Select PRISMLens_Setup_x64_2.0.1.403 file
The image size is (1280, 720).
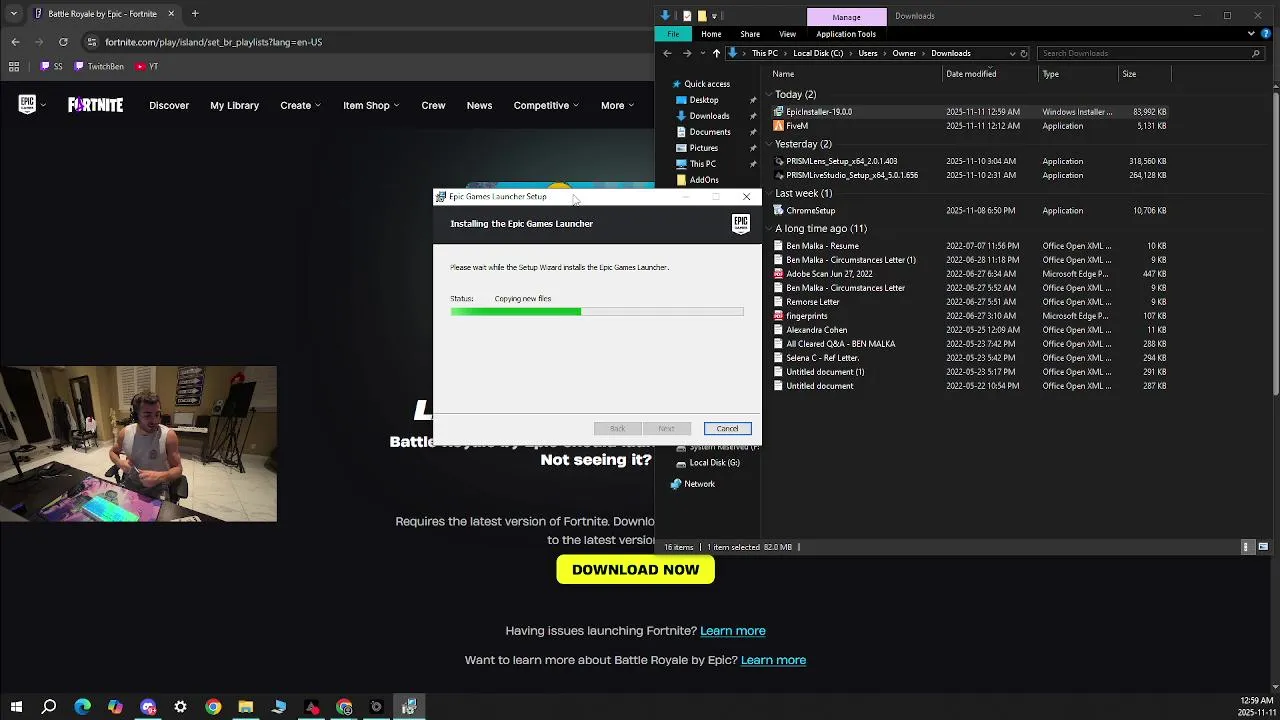pyautogui.click(x=841, y=161)
